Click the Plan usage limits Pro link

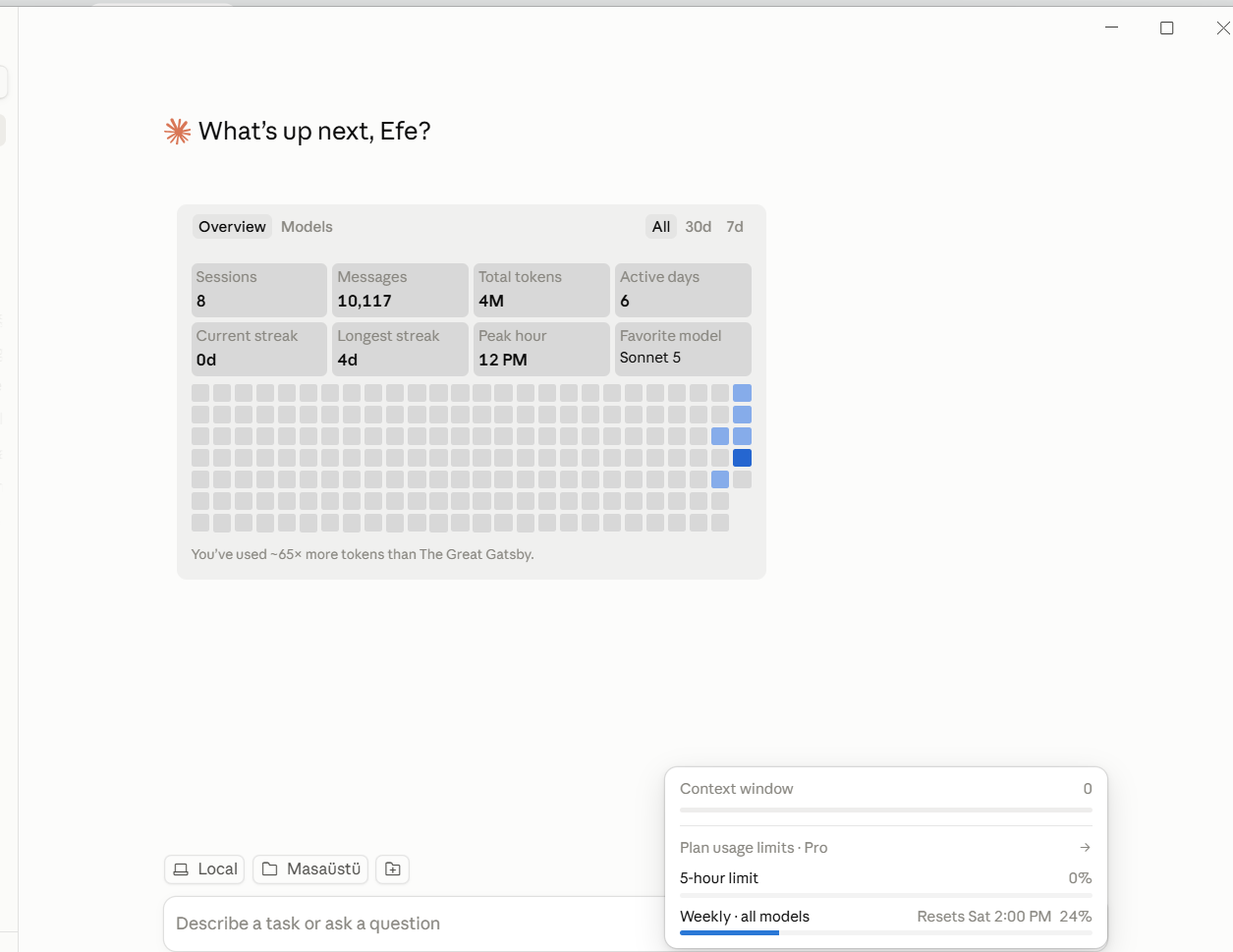[754, 848]
